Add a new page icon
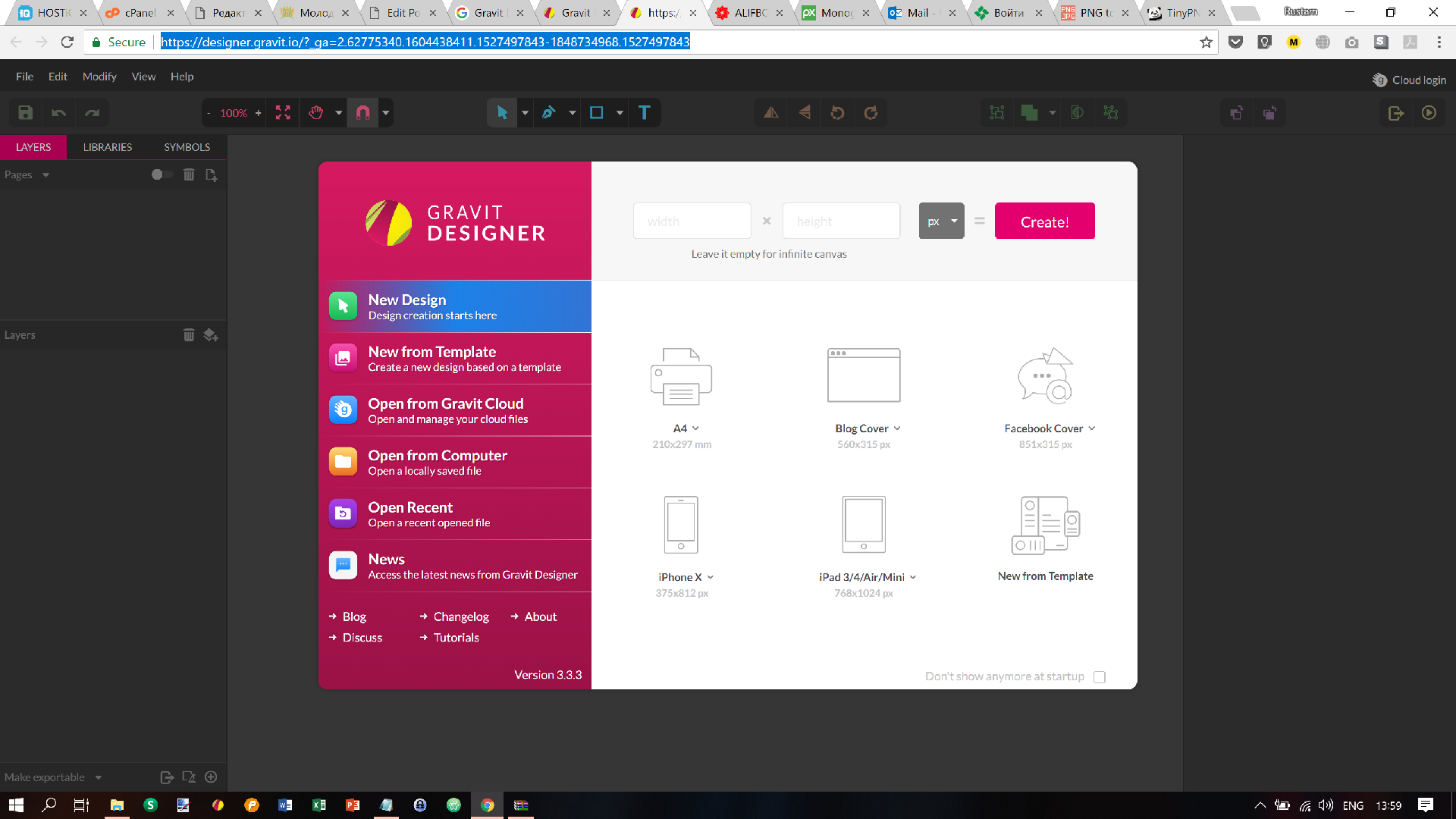Viewport: 1456px width, 819px height. 212,174
